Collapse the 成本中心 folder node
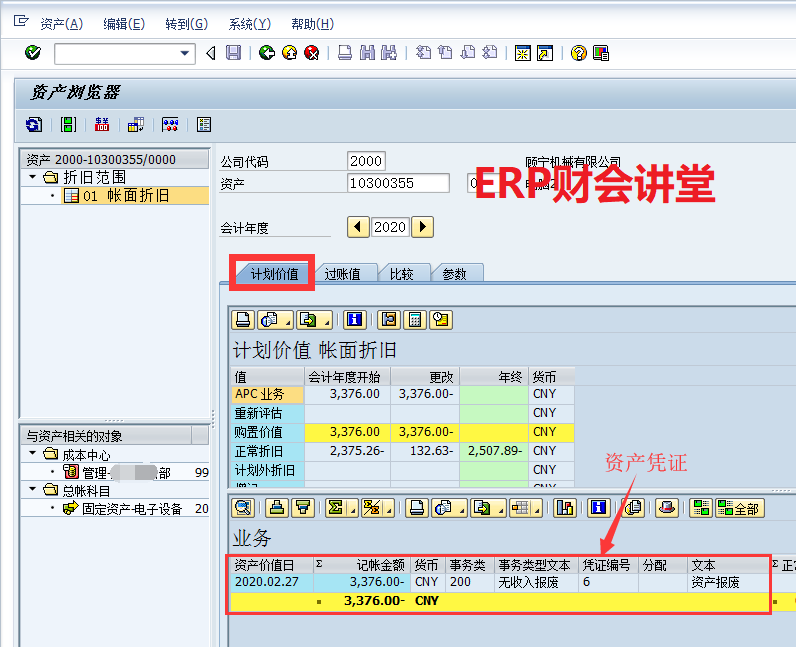The width and height of the screenshot is (796, 647). [x=33, y=454]
